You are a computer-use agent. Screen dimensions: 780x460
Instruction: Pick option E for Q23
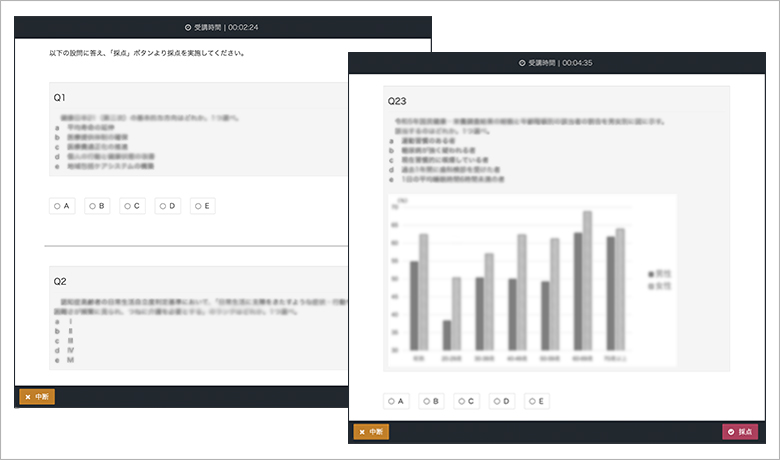(536, 401)
